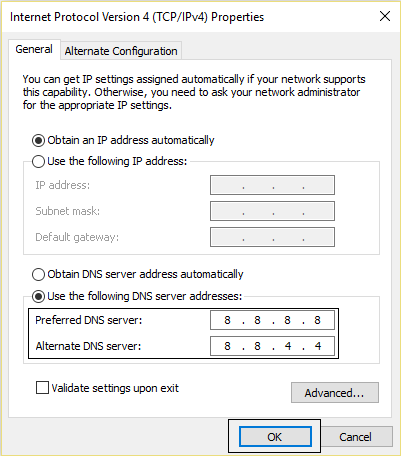Switch to Alternate Configuration tab
The image size is (401, 456).
pyautogui.click(x=121, y=51)
